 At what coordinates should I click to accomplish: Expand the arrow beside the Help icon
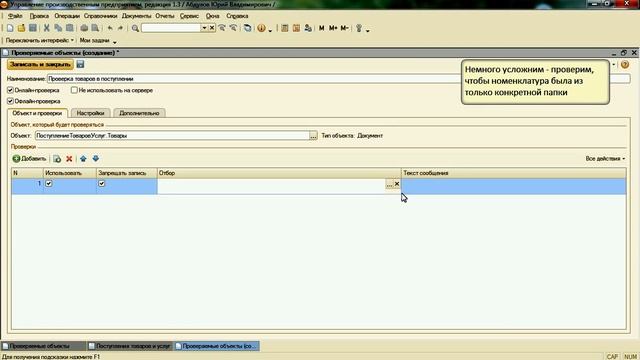tap(270, 30)
